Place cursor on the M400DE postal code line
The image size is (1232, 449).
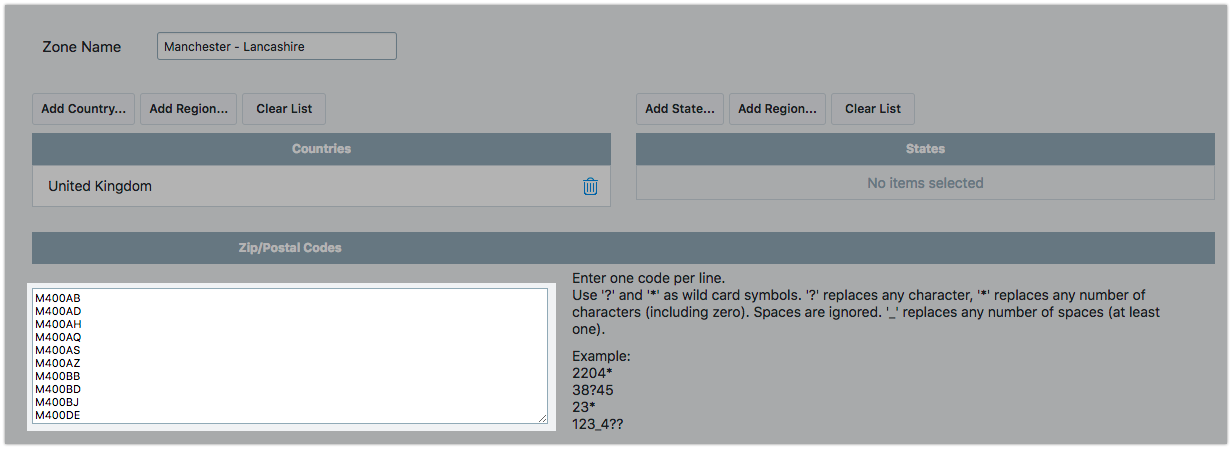click(58, 415)
